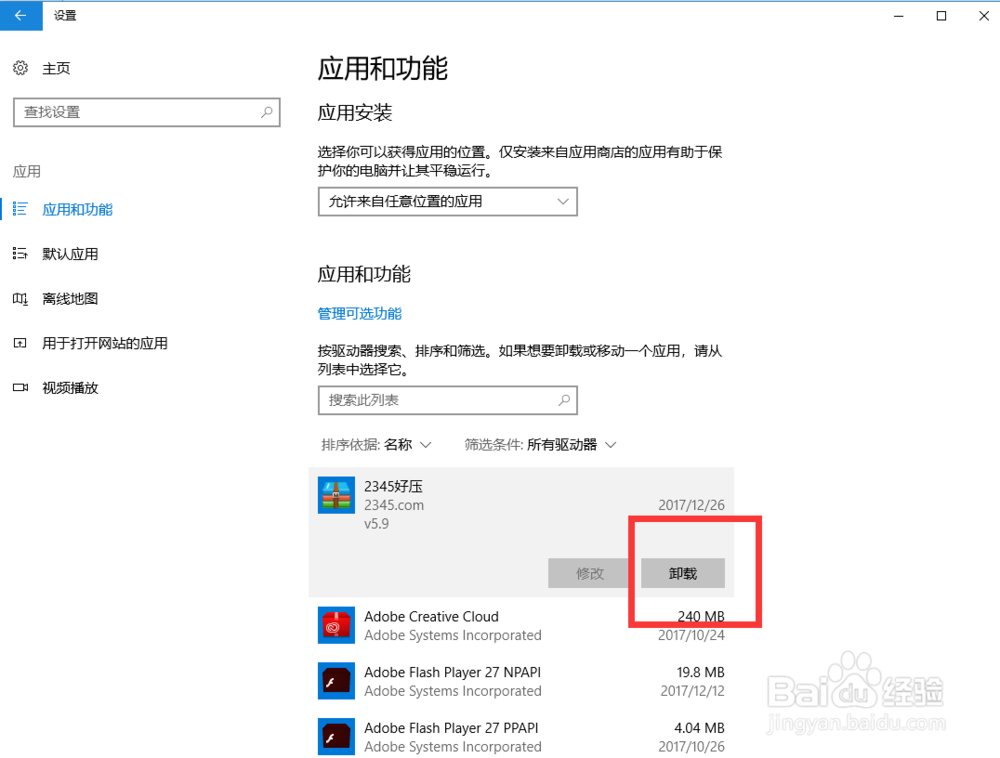Maximize the 设置 window
This screenshot has width=1000, height=758.
(941, 16)
